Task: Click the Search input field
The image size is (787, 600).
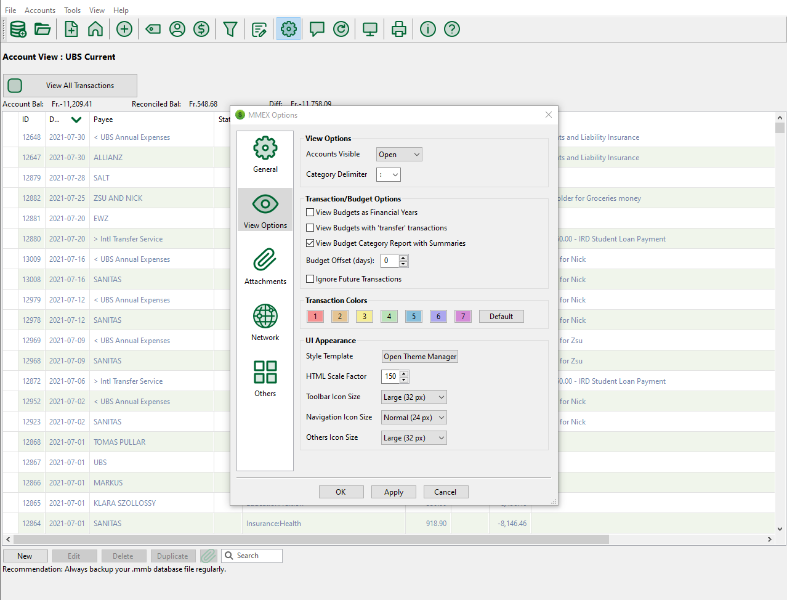Action: [x=252, y=556]
